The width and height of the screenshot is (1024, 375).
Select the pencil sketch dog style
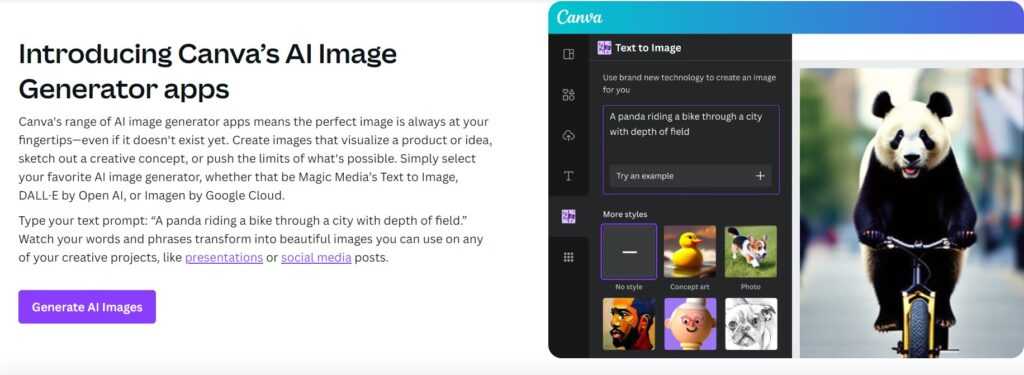750,324
